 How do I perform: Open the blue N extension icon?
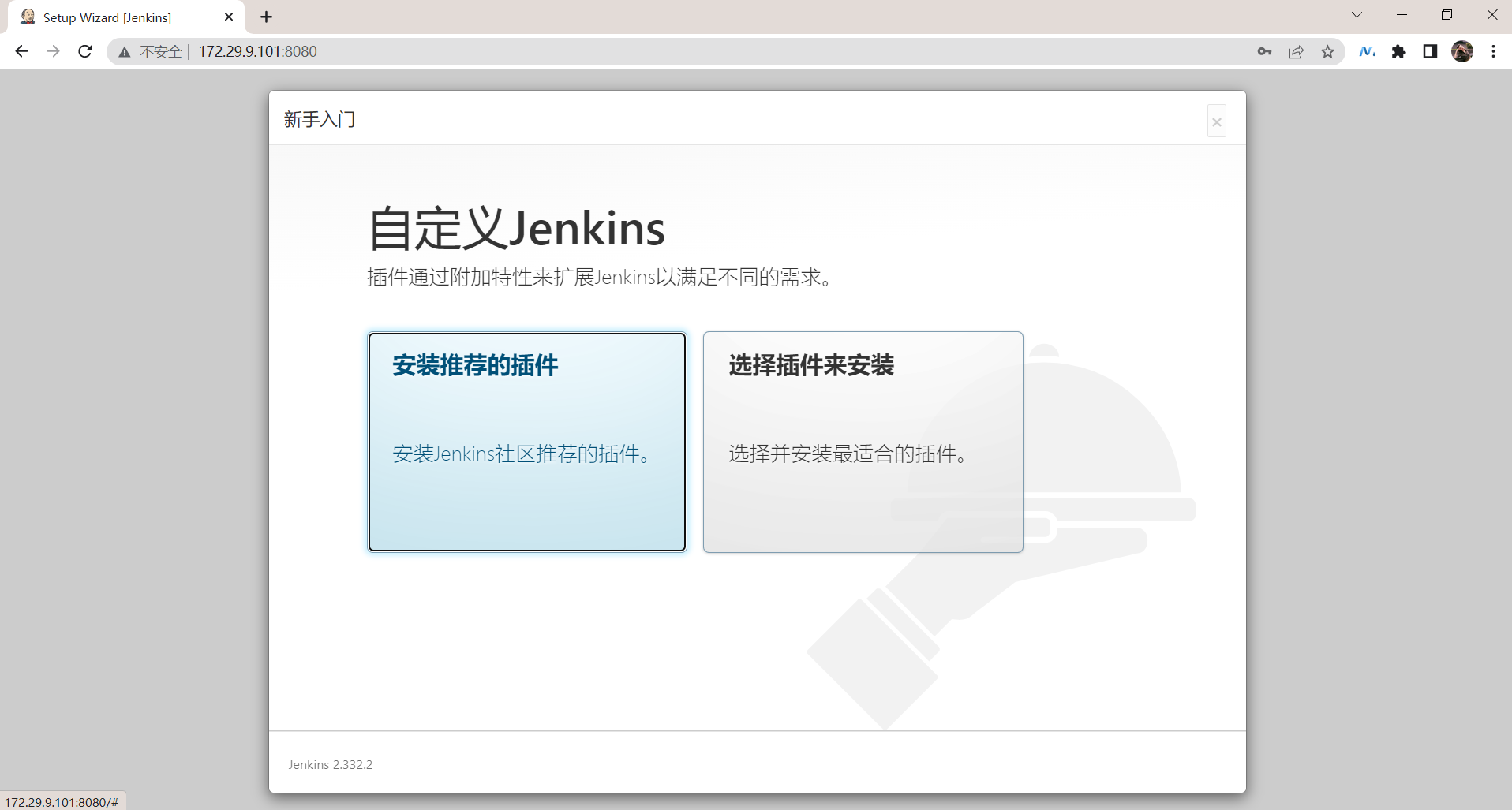pyautogui.click(x=1367, y=51)
